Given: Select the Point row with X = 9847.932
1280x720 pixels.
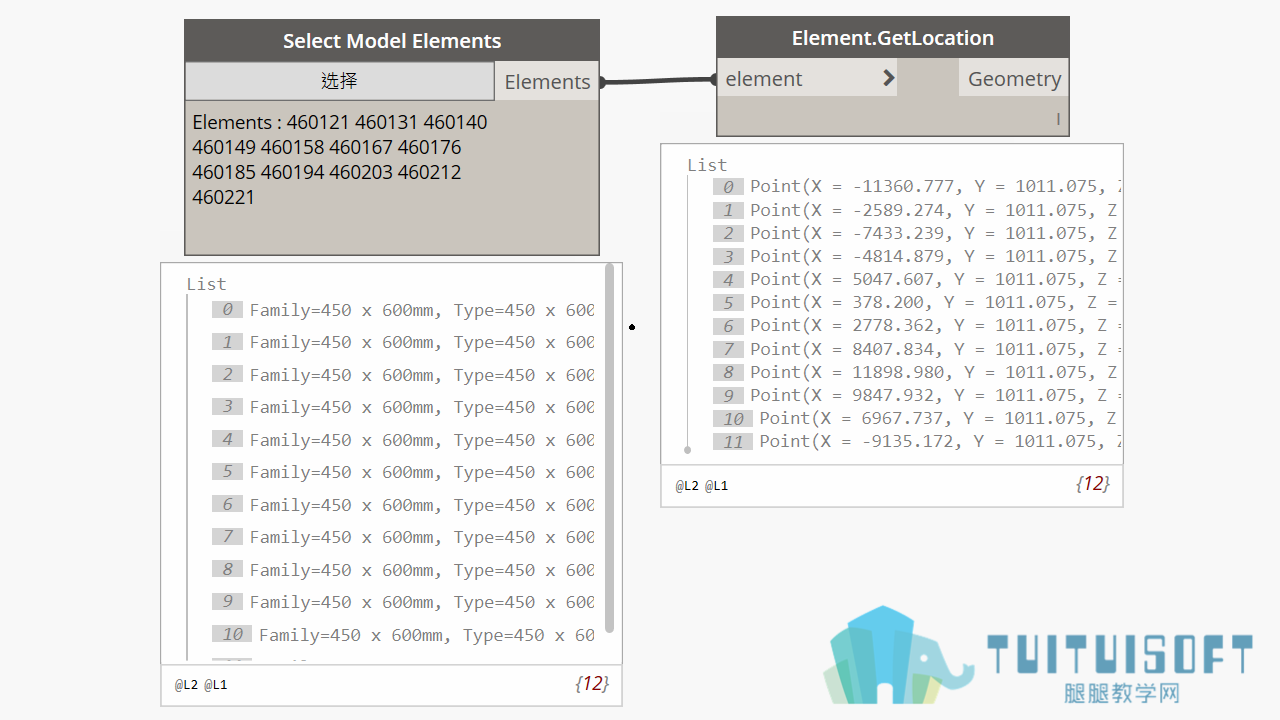Looking at the screenshot, I should 917,395.
